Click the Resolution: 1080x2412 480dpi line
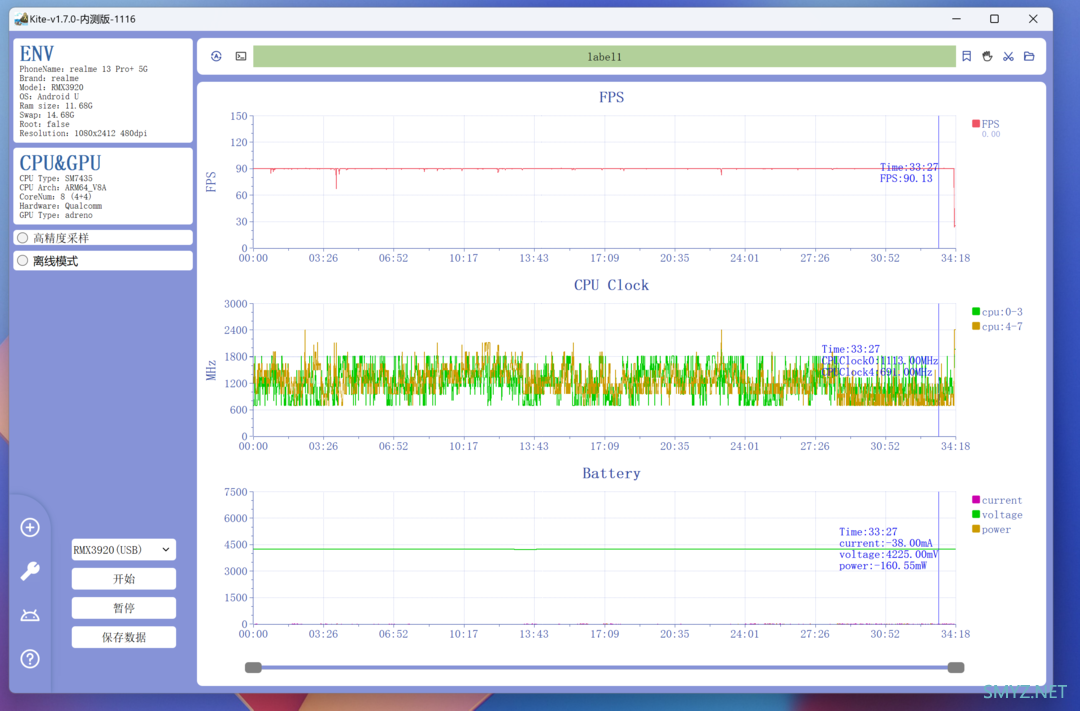Image resolution: width=1080 pixels, height=711 pixels. (83, 134)
